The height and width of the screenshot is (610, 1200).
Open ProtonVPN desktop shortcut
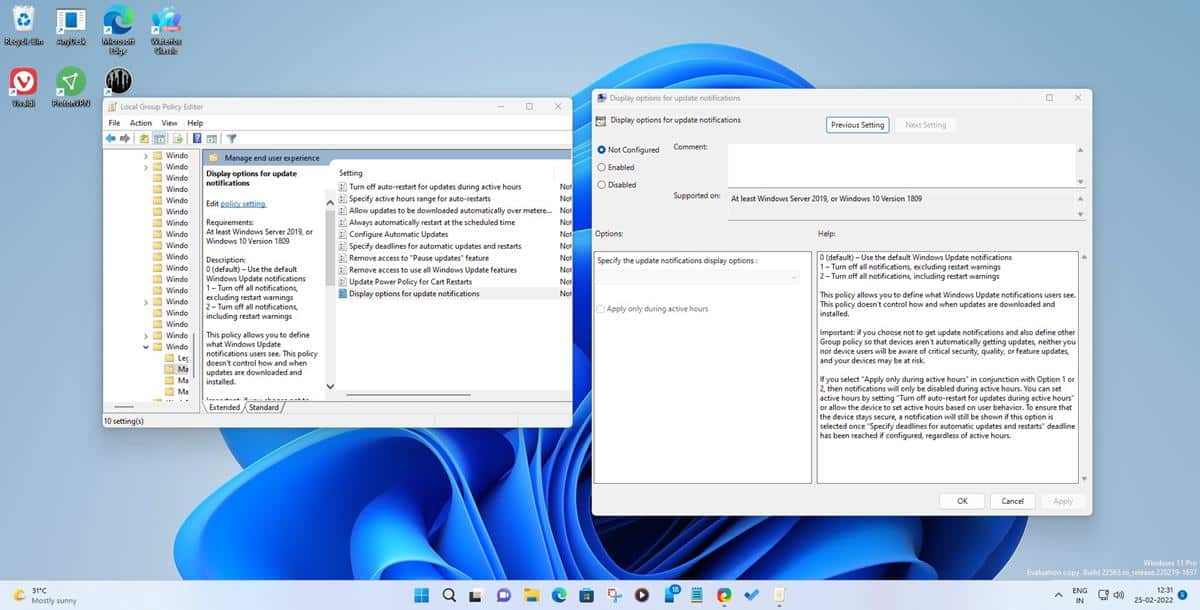point(71,87)
